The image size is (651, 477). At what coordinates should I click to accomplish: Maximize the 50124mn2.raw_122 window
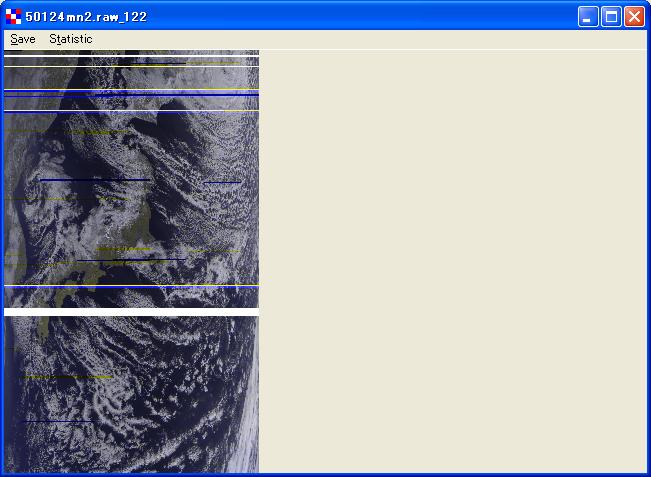click(611, 17)
